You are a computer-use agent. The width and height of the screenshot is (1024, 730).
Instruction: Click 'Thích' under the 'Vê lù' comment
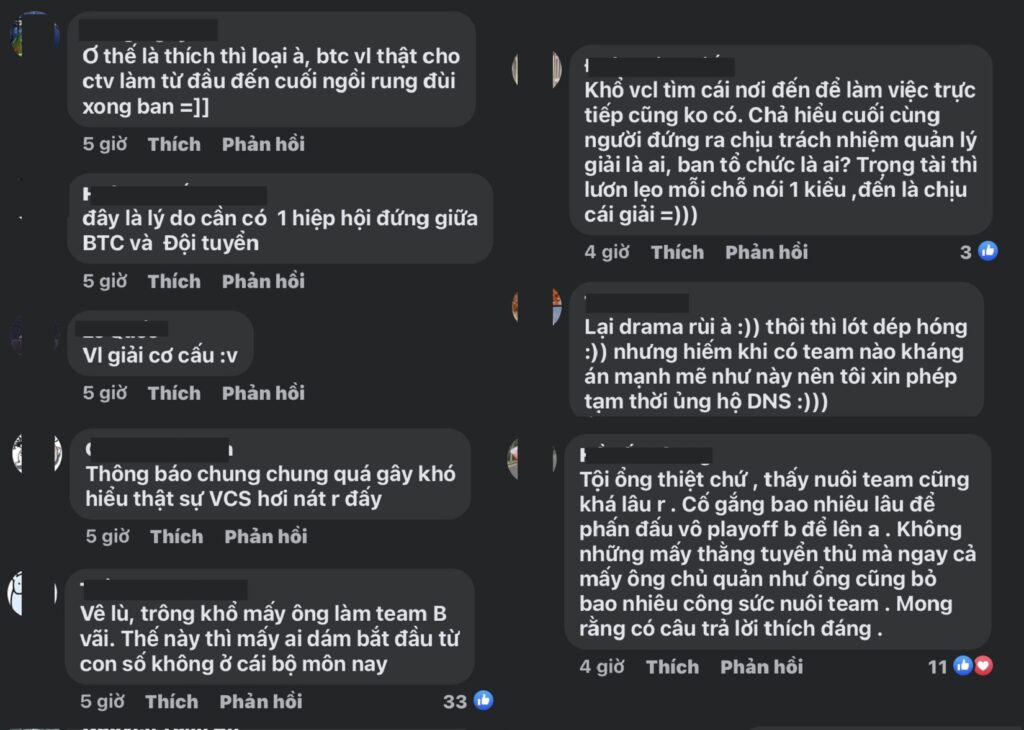click(x=171, y=702)
